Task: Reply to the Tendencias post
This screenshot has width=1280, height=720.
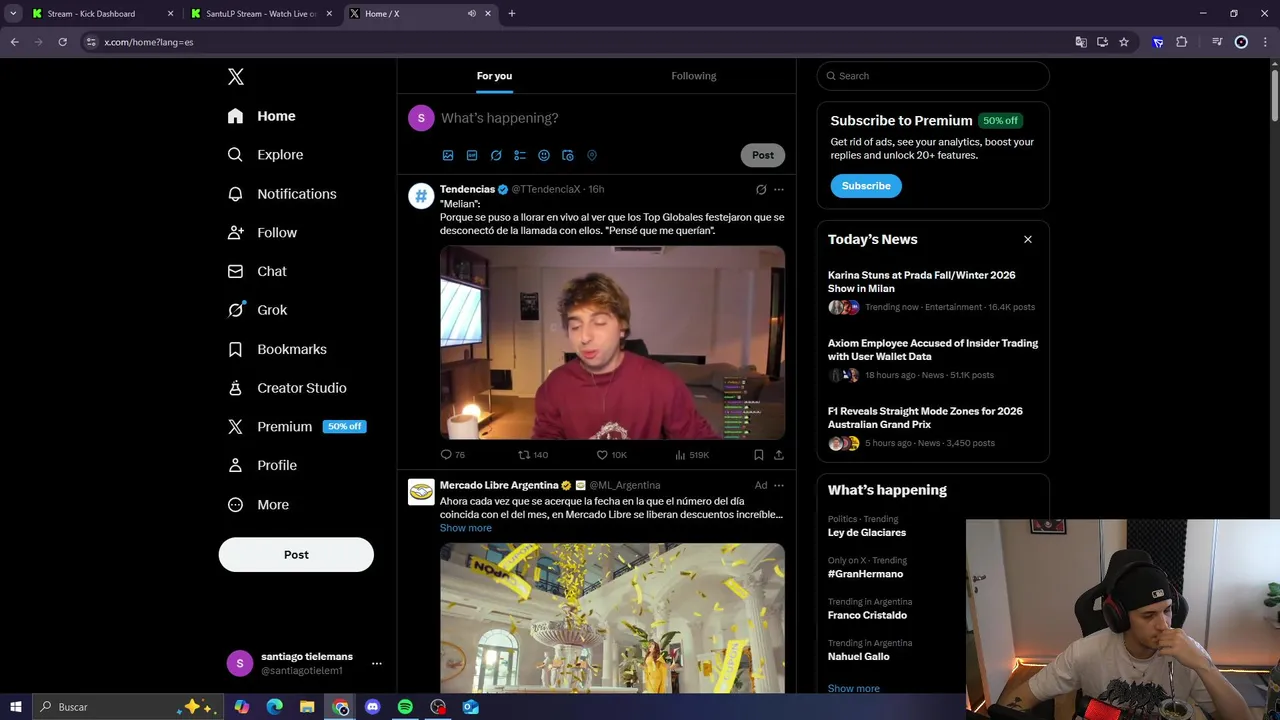Action: click(x=453, y=455)
